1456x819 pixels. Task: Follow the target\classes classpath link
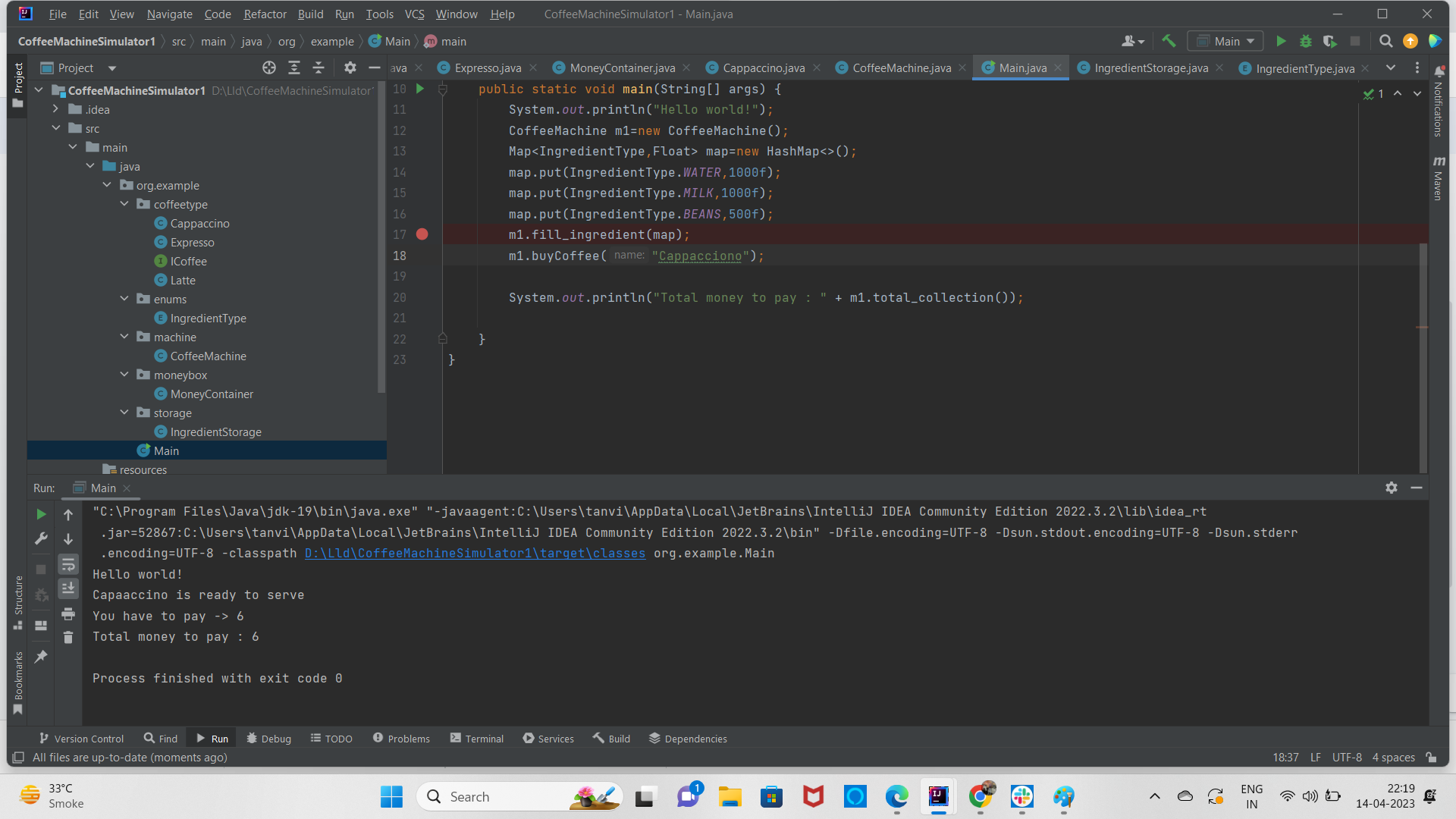[475, 554]
